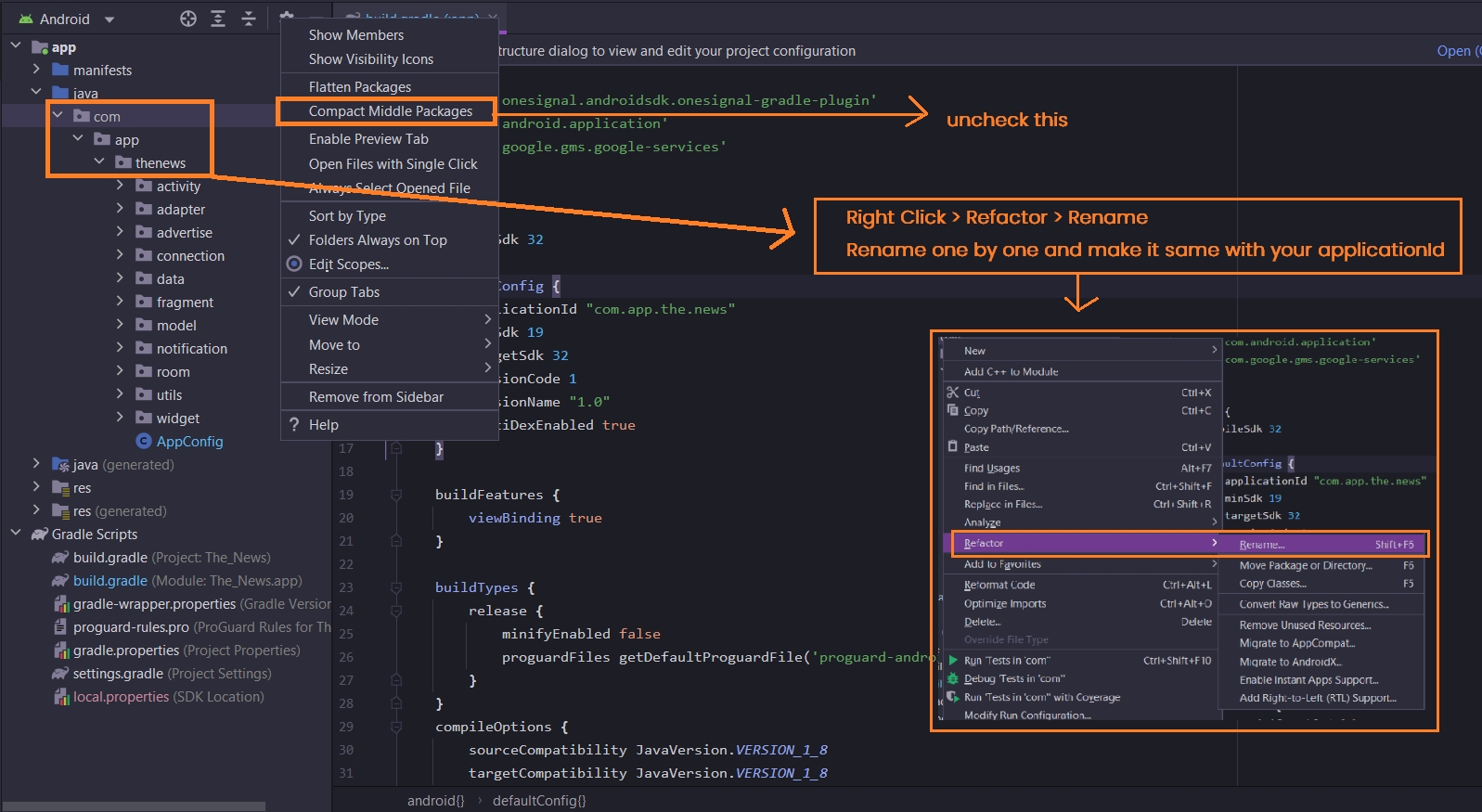Choose Edit Scopes radio item

[348, 264]
